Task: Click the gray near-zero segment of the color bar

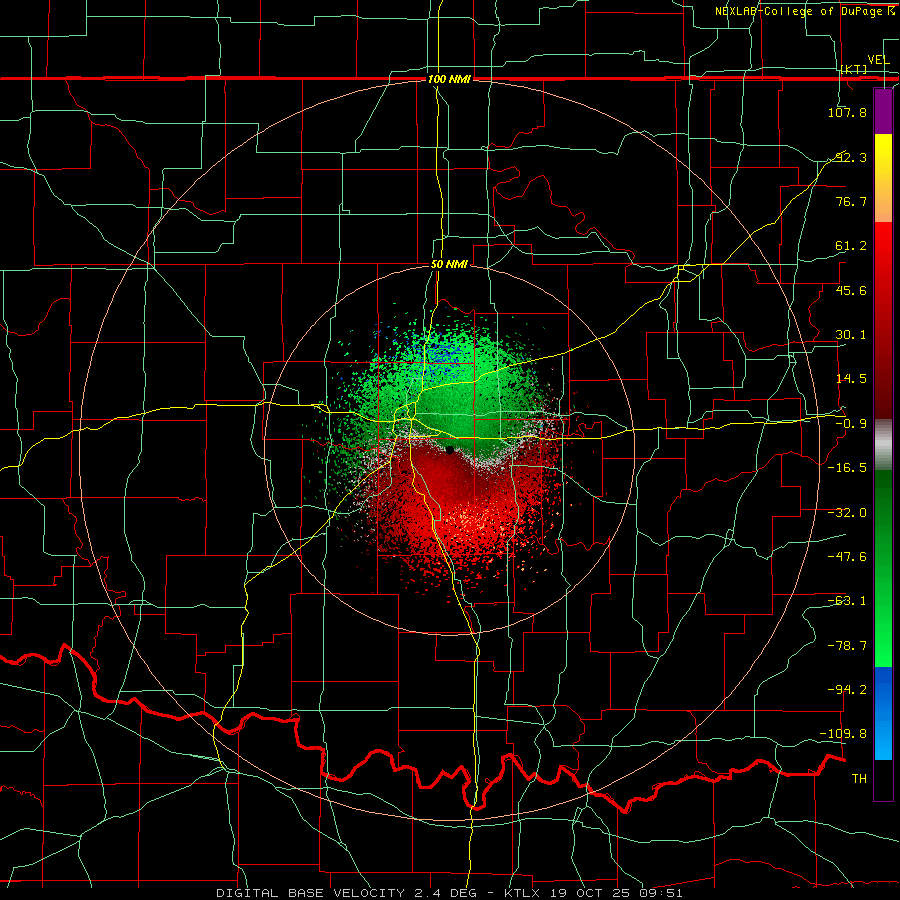Action: pyautogui.click(x=883, y=445)
